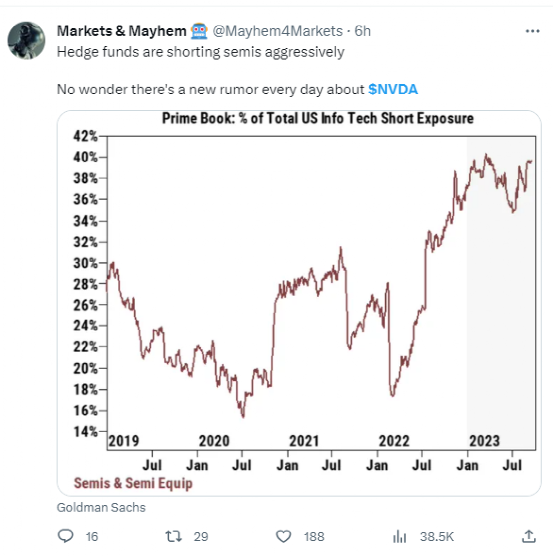The width and height of the screenshot is (553, 557).
Task: Open the views analytics bar icon
Action: click(400, 536)
